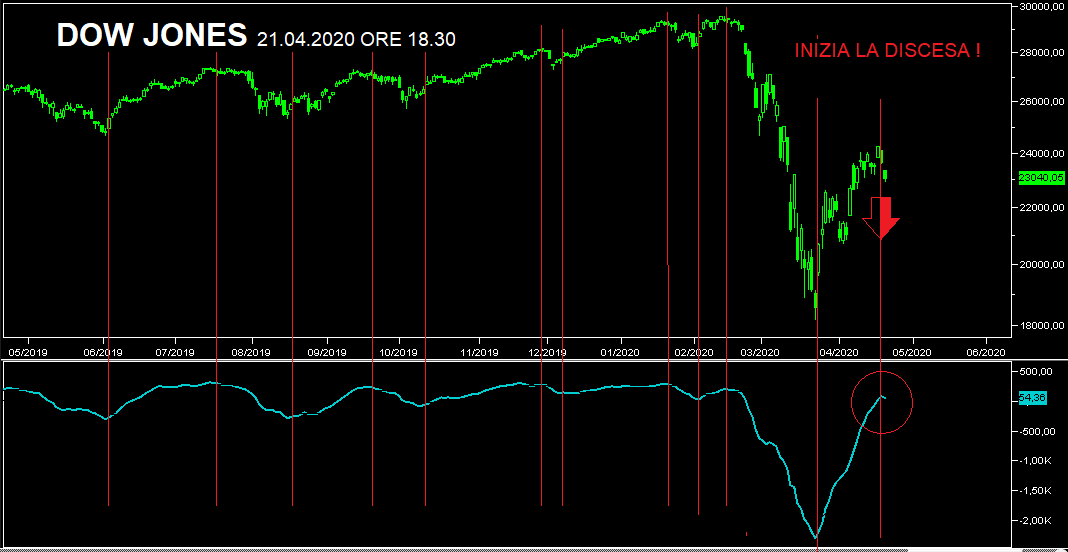Select the green 23040,05 current price tag

coord(1041,178)
